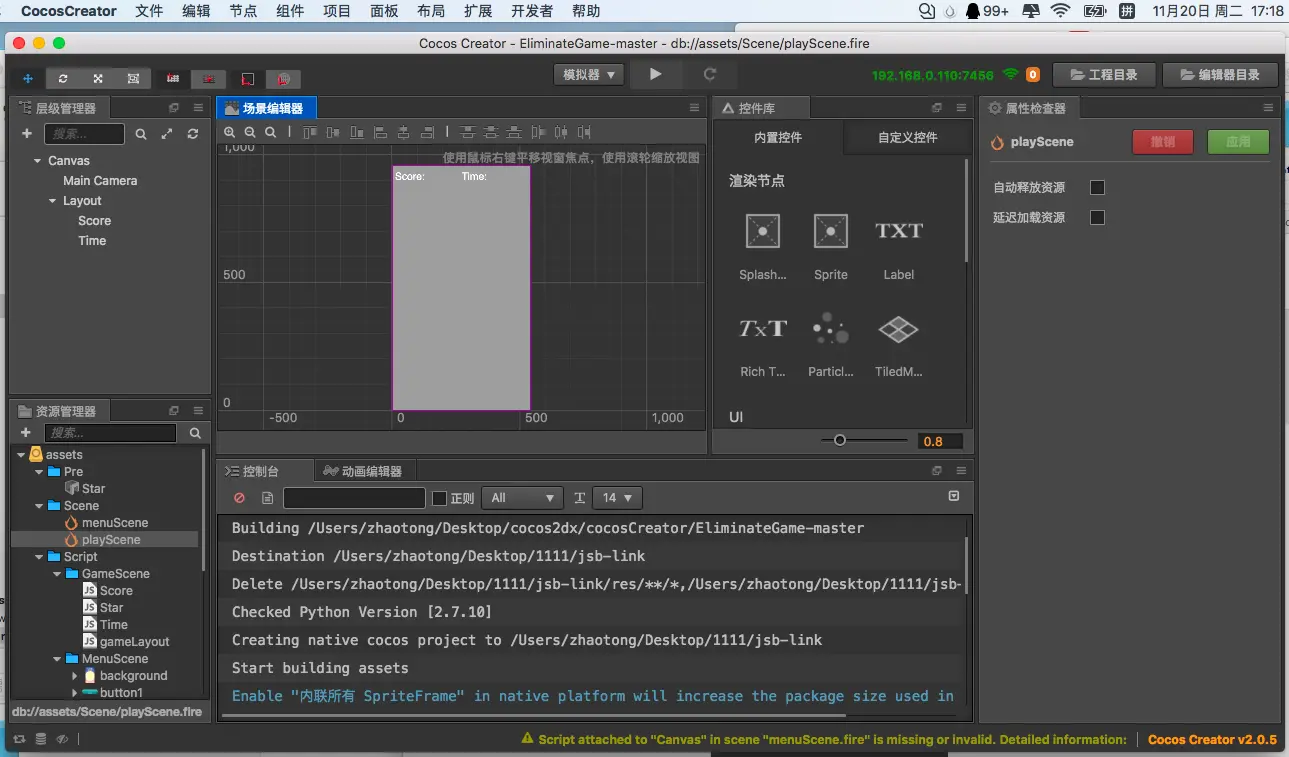Collapse Layout node in hierarchy
This screenshot has width=1289, height=757.
click(x=53, y=201)
